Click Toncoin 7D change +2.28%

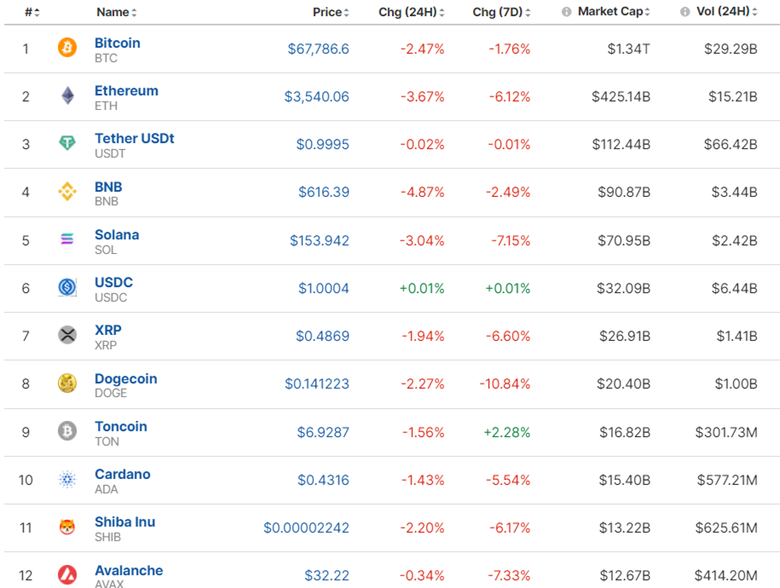tap(507, 432)
